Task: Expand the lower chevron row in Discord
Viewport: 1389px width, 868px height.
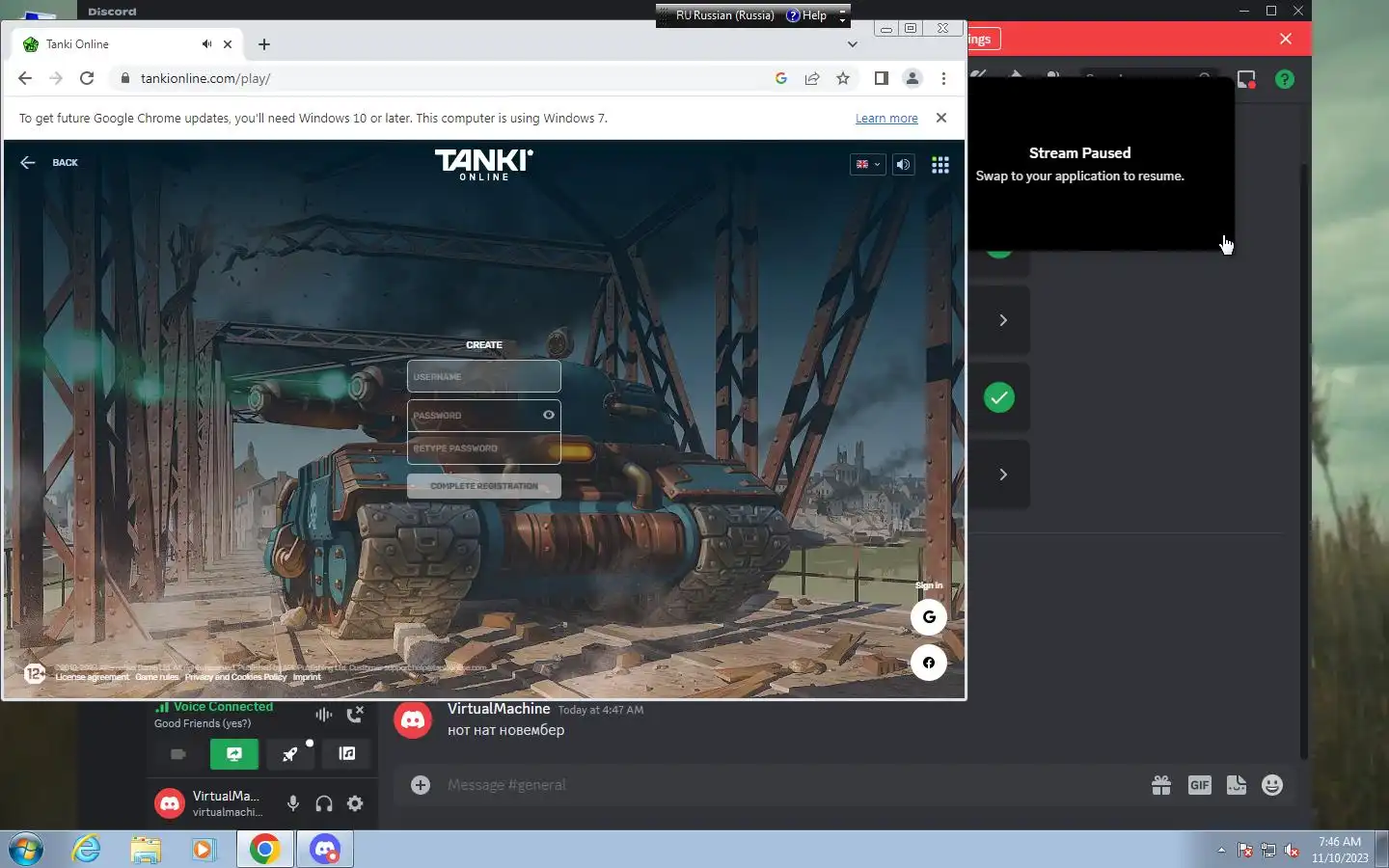Action: pos(1003,475)
